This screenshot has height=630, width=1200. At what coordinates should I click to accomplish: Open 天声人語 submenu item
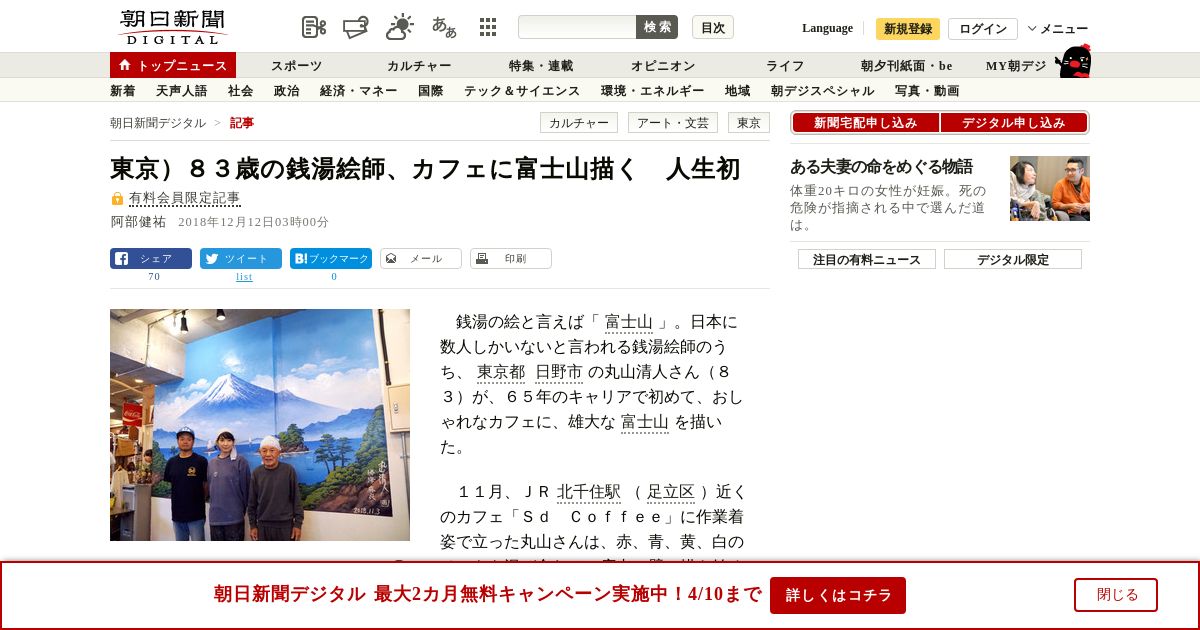[182, 91]
